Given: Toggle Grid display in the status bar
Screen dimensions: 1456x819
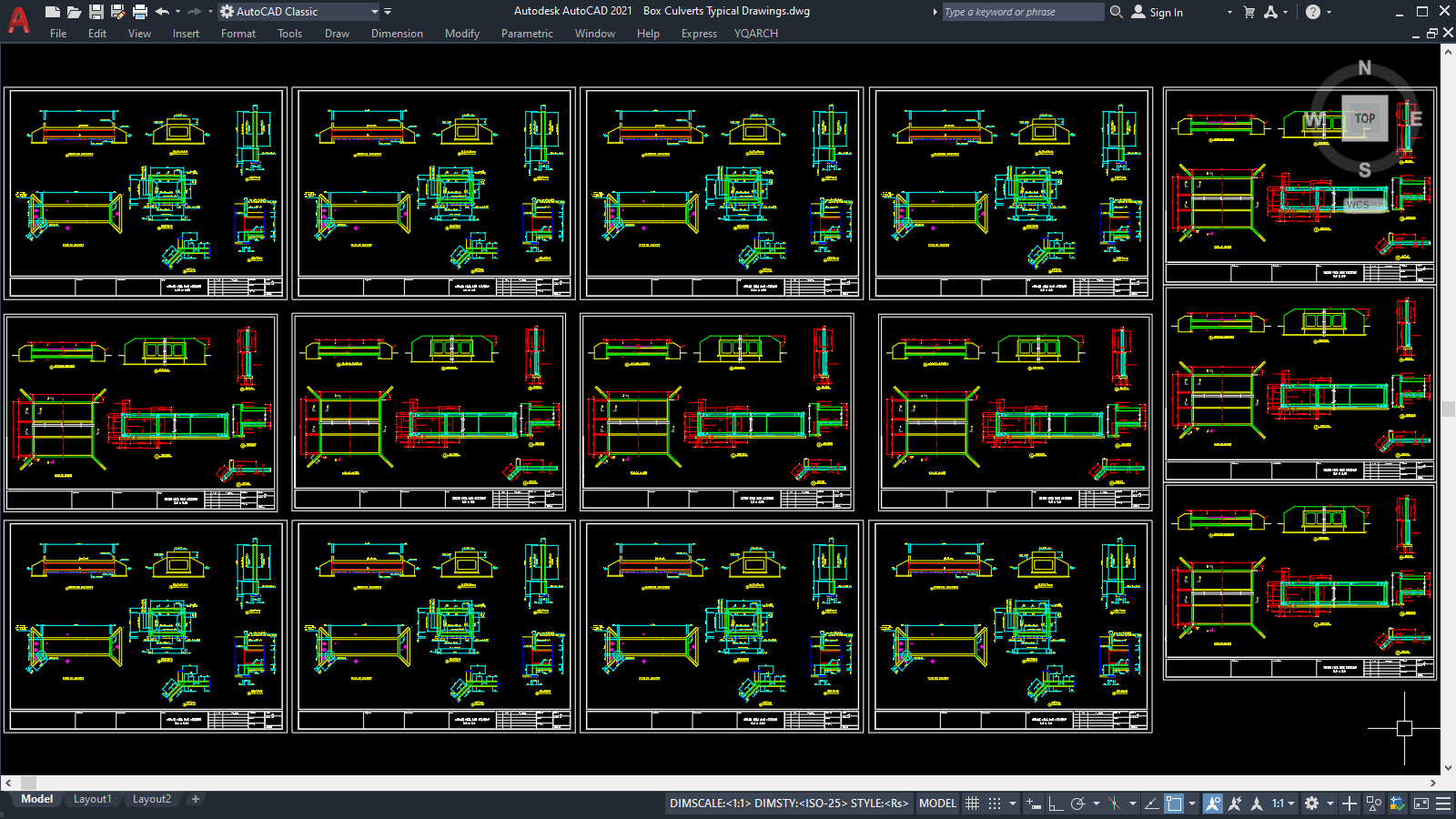Looking at the screenshot, I should click(x=972, y=804).
